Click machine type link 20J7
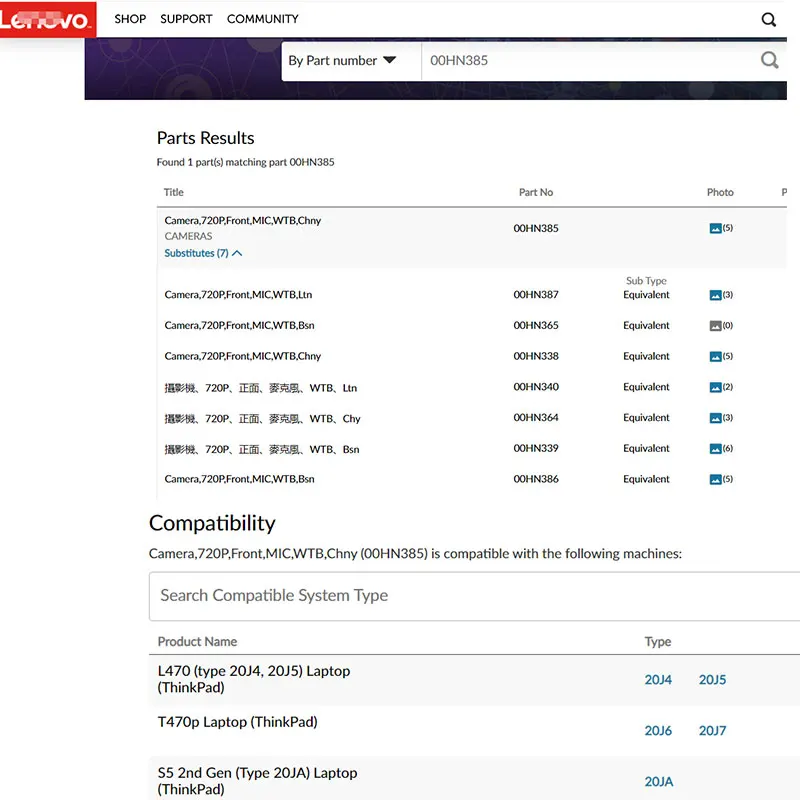 [x=712, y=731]
